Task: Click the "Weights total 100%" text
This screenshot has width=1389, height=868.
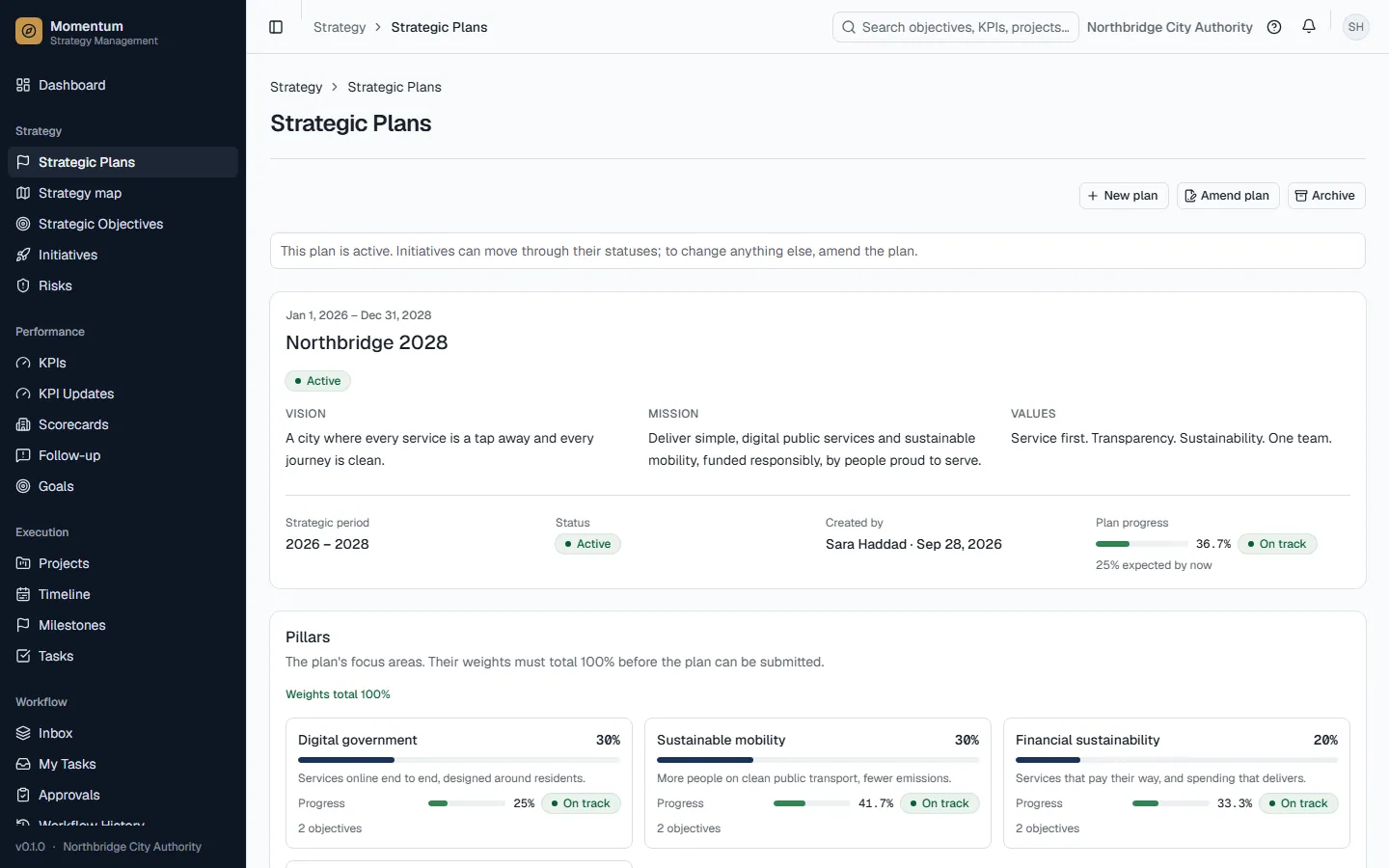Action: coord(338,694)
